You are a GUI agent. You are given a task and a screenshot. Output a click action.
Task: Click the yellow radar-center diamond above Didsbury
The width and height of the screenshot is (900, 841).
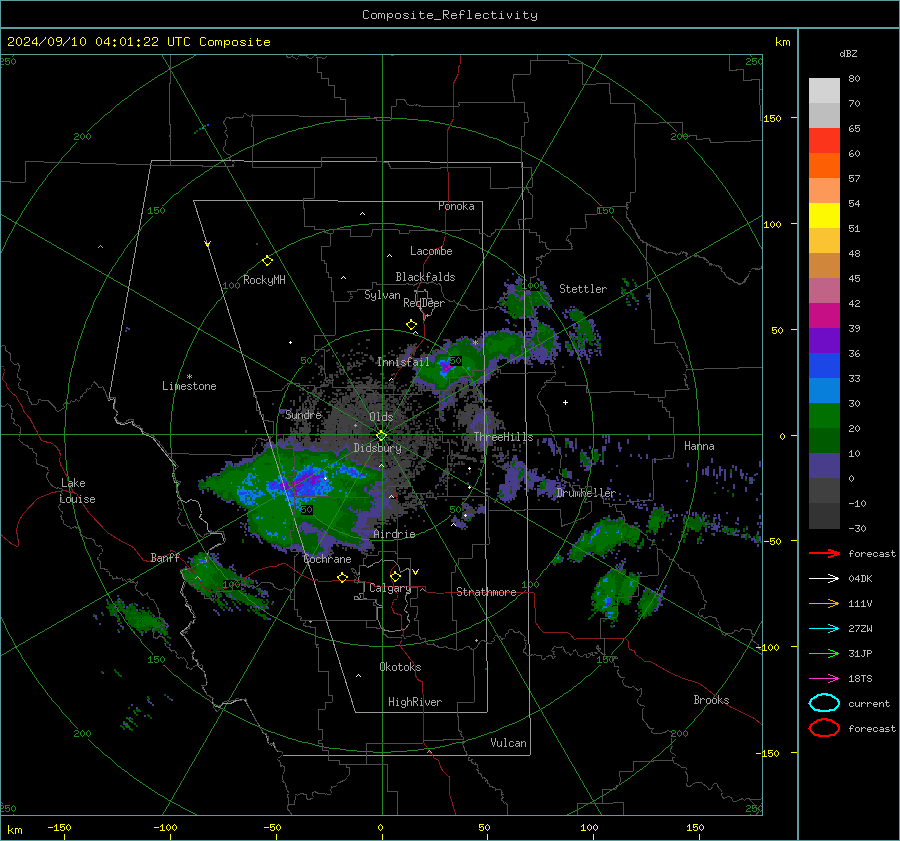click(x=381, y=436)
